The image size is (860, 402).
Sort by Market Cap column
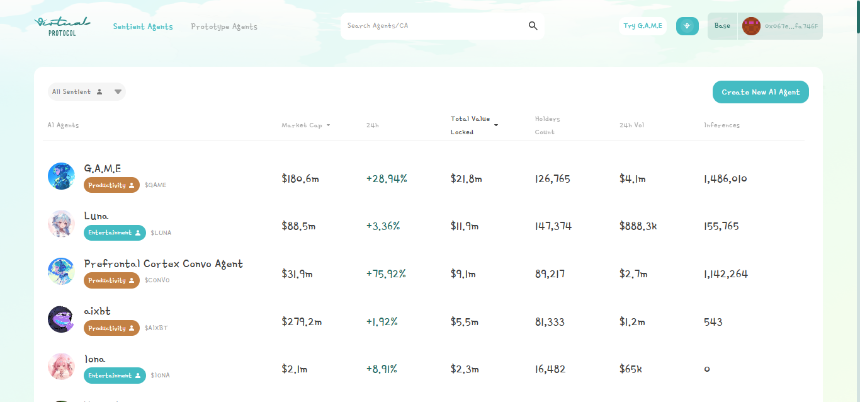pyautogui.click(x=305, y=125)
